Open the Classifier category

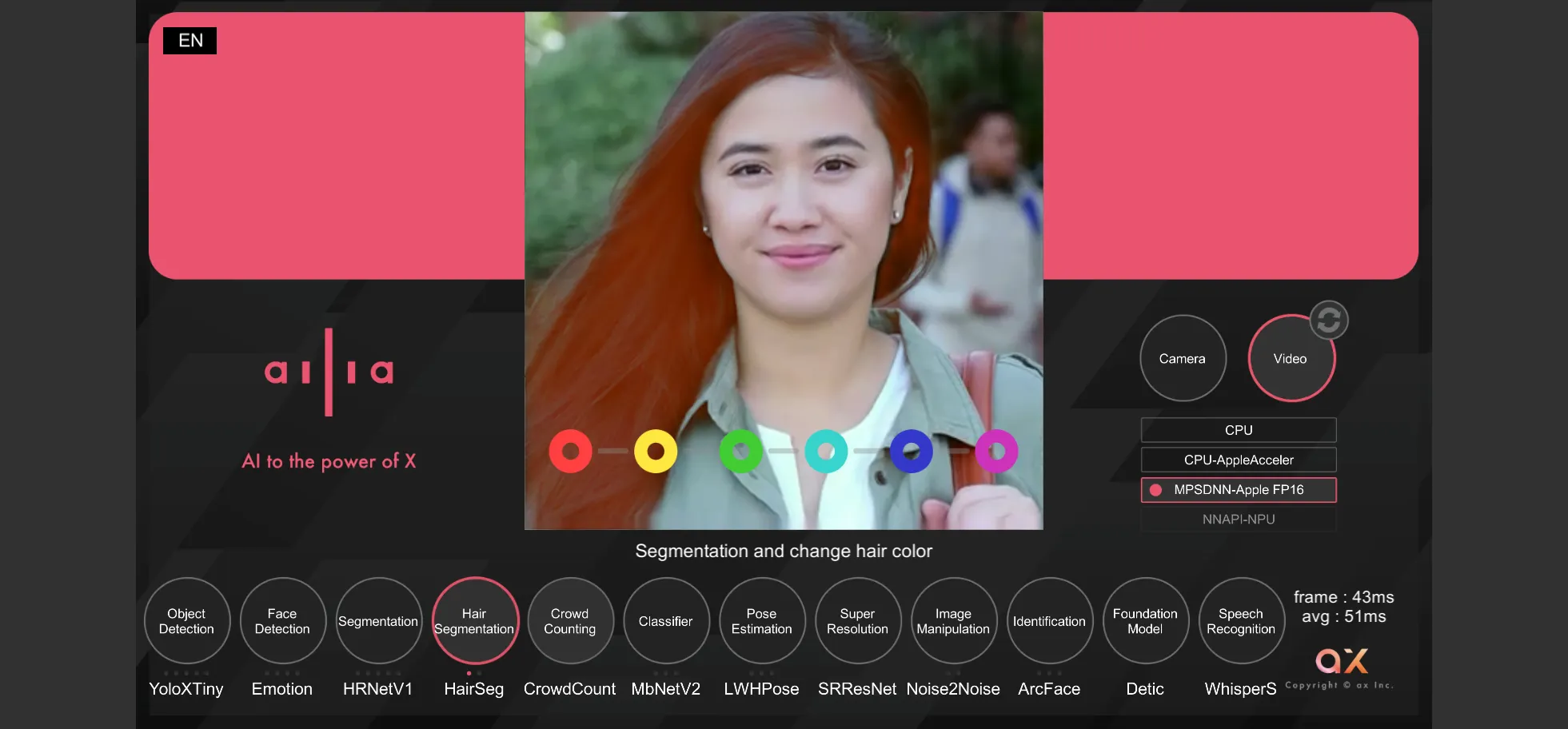tap(666, 621)
